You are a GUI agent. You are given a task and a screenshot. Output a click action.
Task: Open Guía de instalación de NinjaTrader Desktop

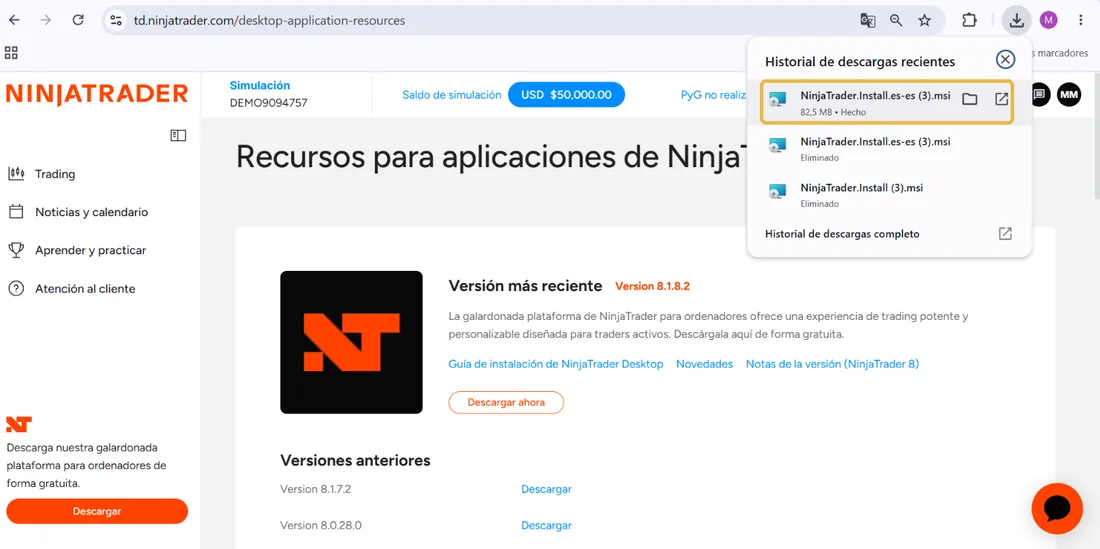point(556,364)
